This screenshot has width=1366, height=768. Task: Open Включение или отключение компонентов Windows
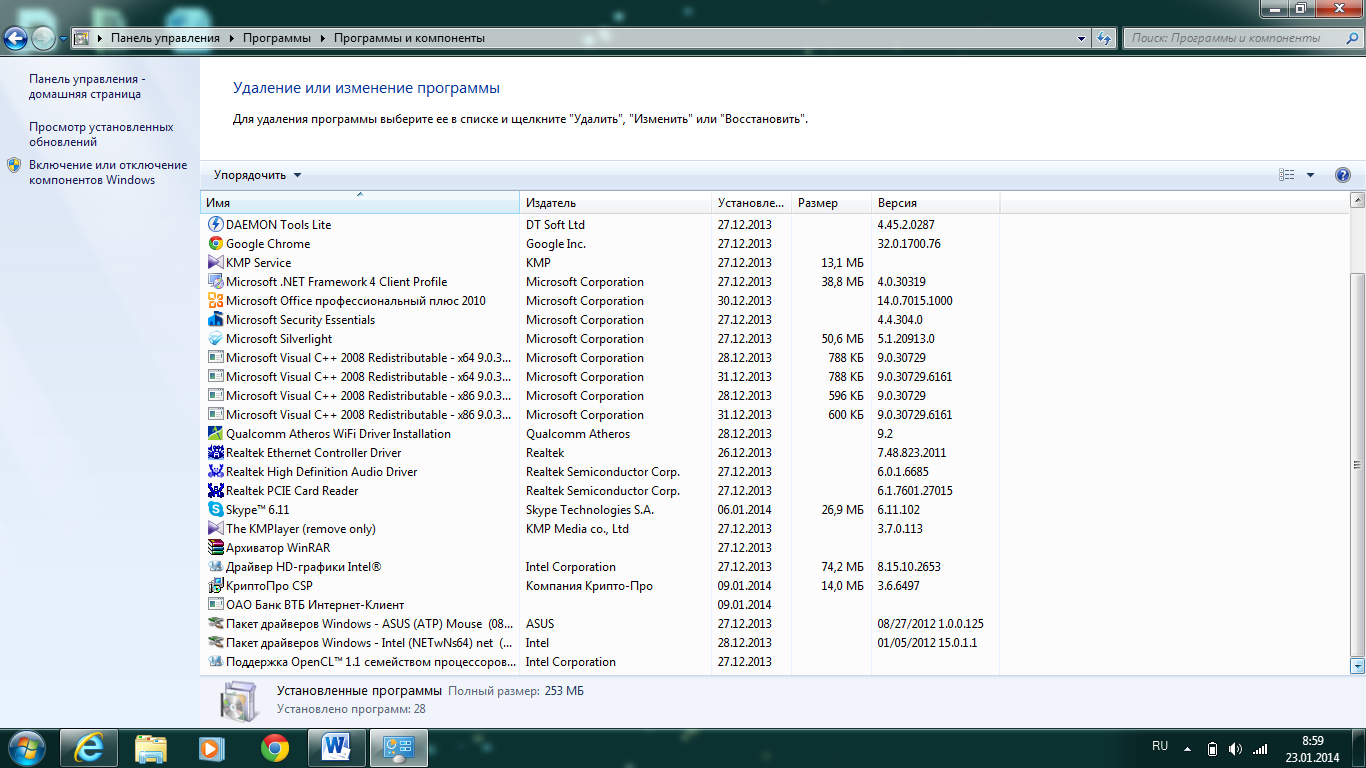[x=108, y=172]
